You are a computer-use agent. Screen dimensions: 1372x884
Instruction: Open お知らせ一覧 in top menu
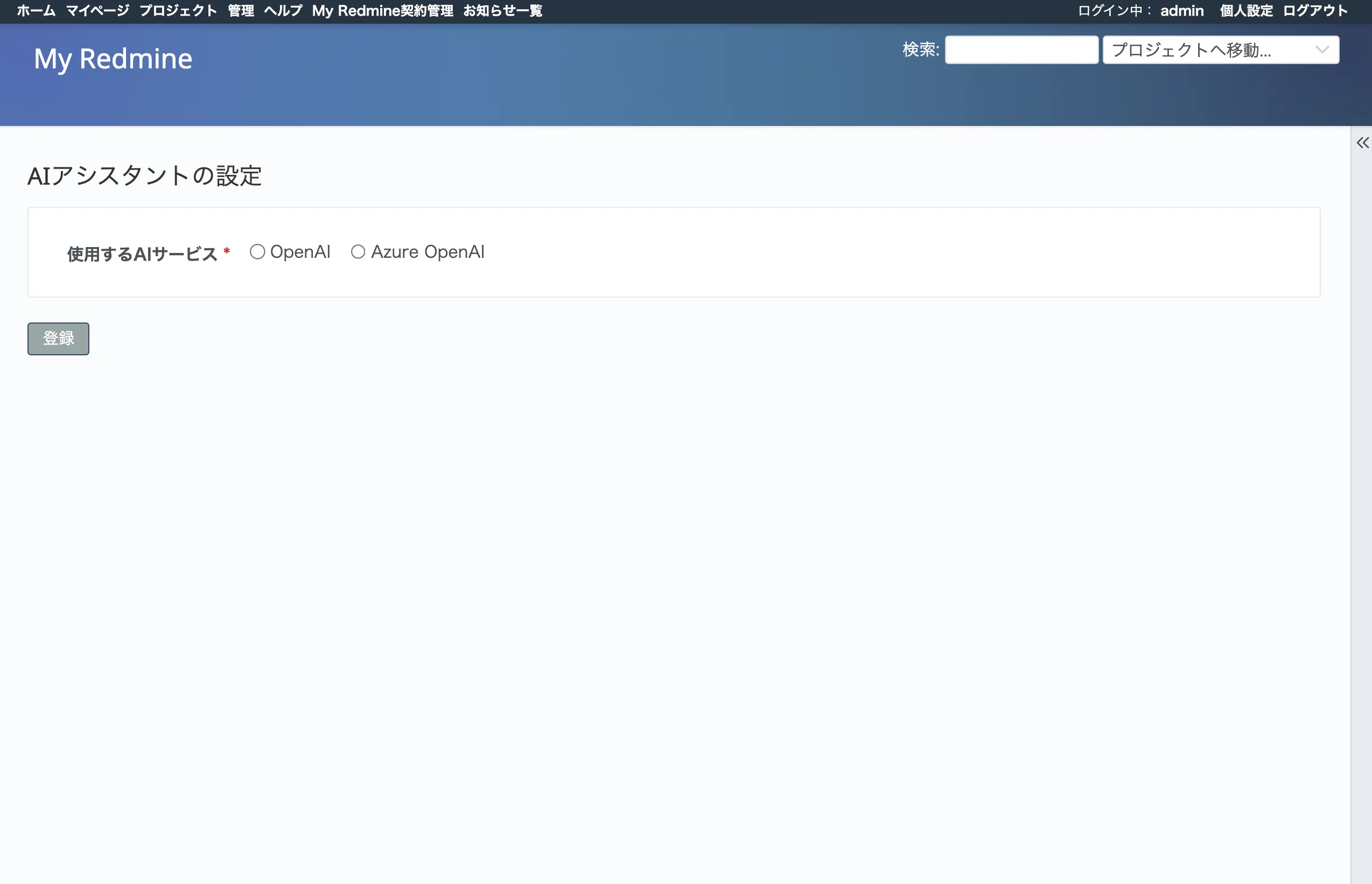coord(502,11)
